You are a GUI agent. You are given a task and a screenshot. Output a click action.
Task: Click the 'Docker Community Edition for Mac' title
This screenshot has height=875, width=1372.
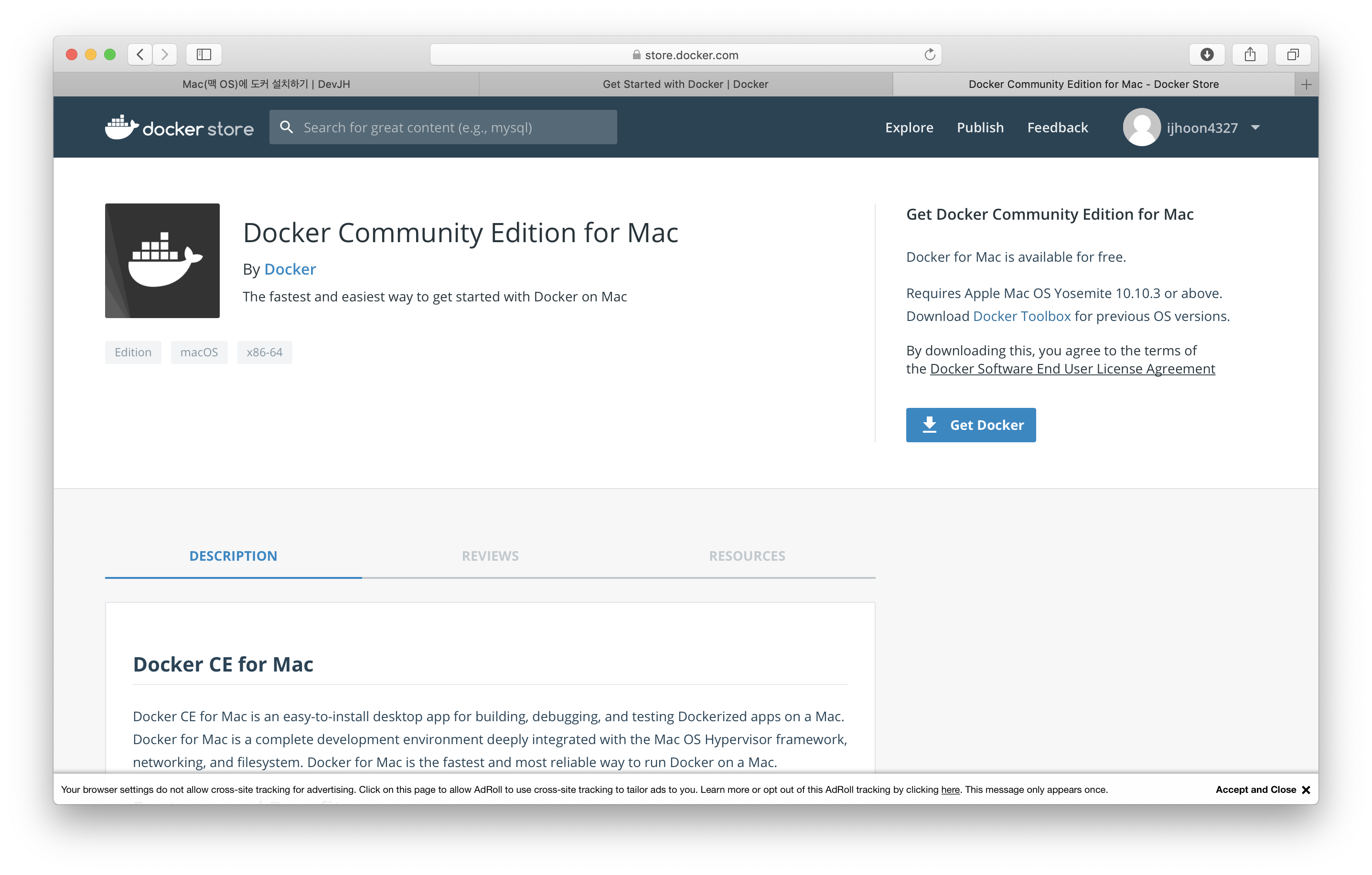(461, 233)
